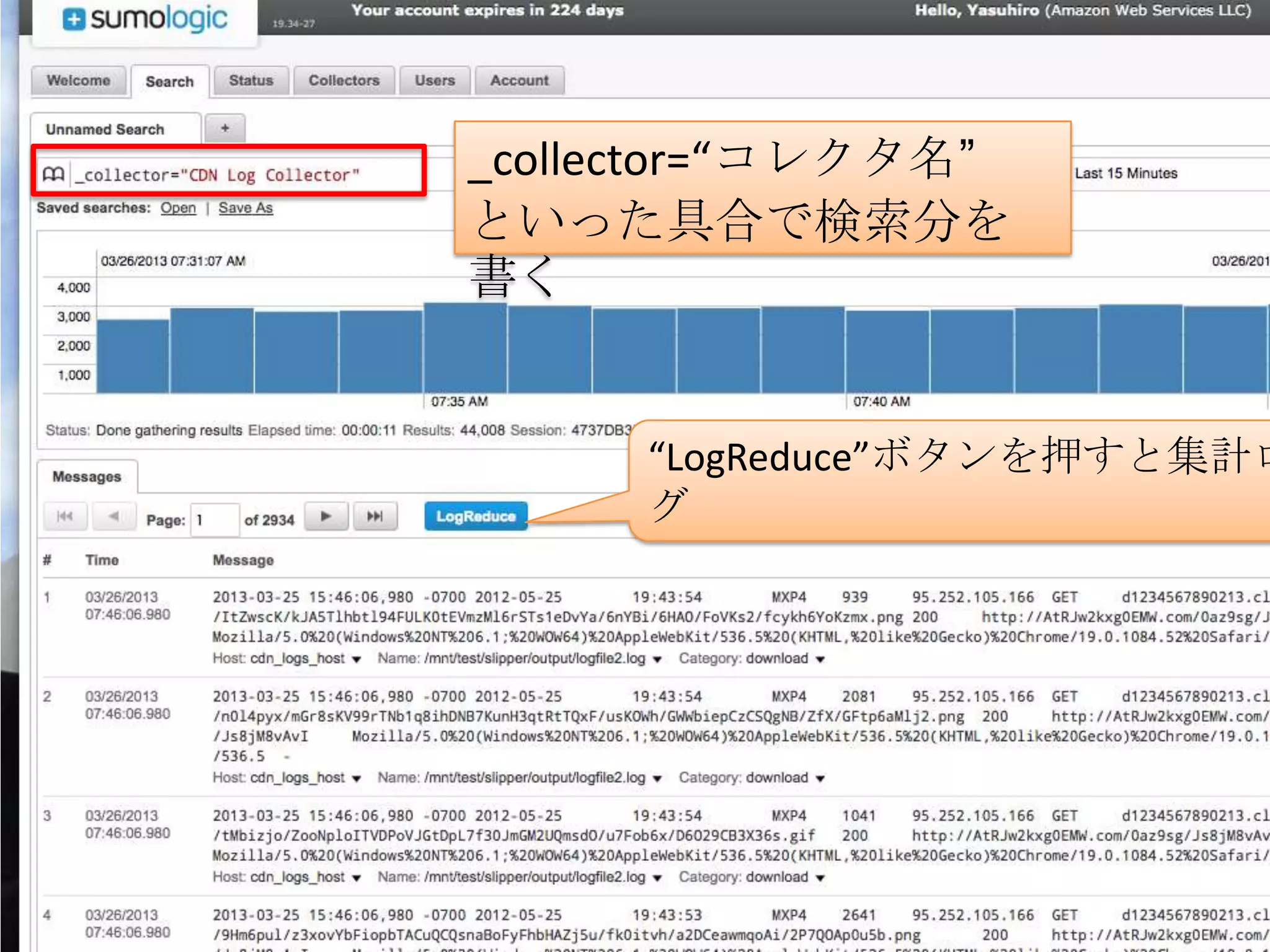
Task: Expand Name dropdown in message 3
Action: tap(657, 878)
